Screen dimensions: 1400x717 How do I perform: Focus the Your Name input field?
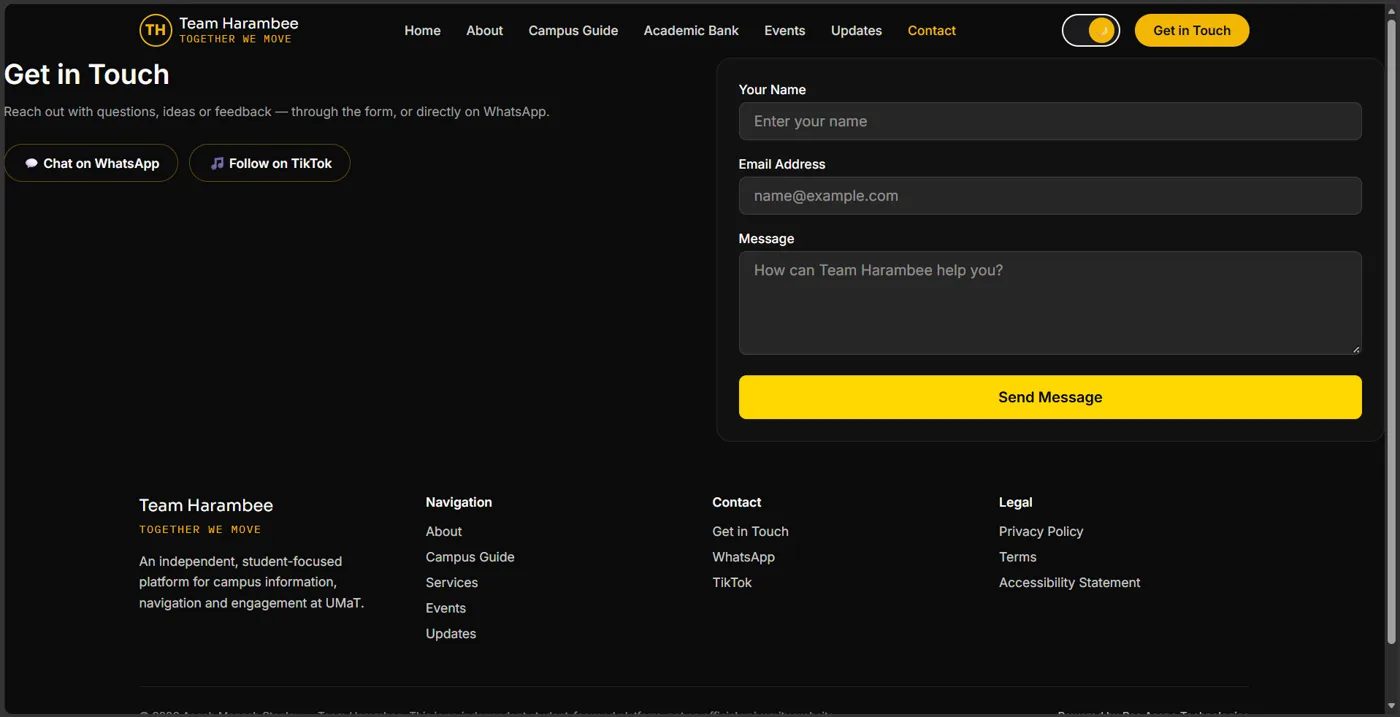coord(1050,121)
